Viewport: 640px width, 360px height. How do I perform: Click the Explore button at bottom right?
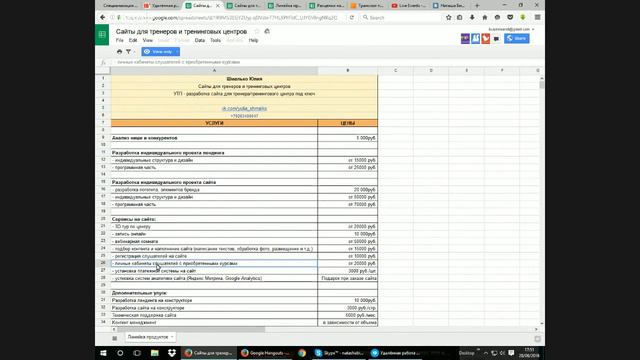click(x=538, y=339)
